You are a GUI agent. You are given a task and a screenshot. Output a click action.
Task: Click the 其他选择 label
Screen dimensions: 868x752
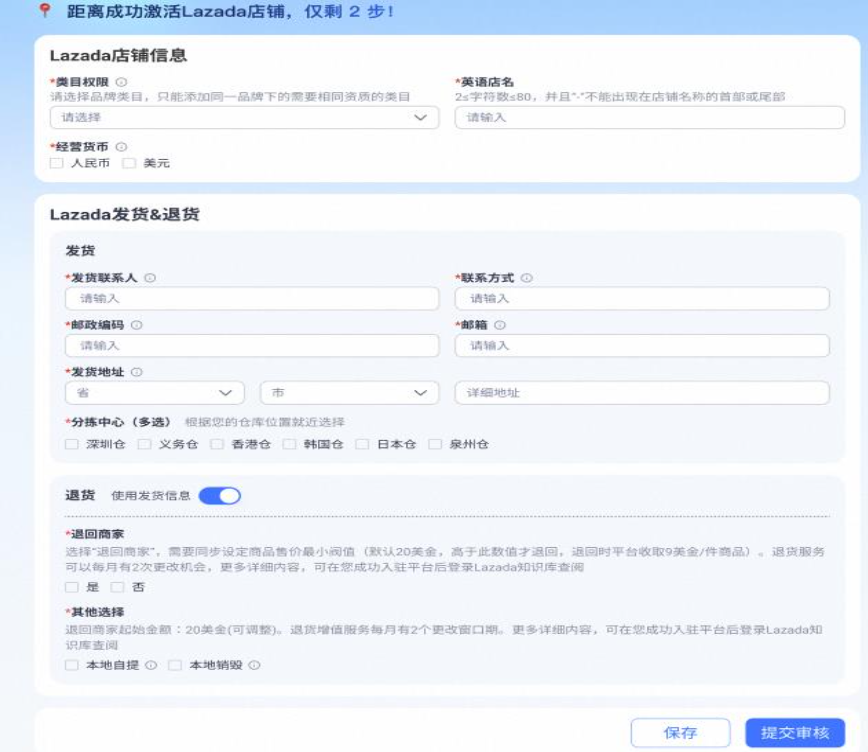click(95, 612)
